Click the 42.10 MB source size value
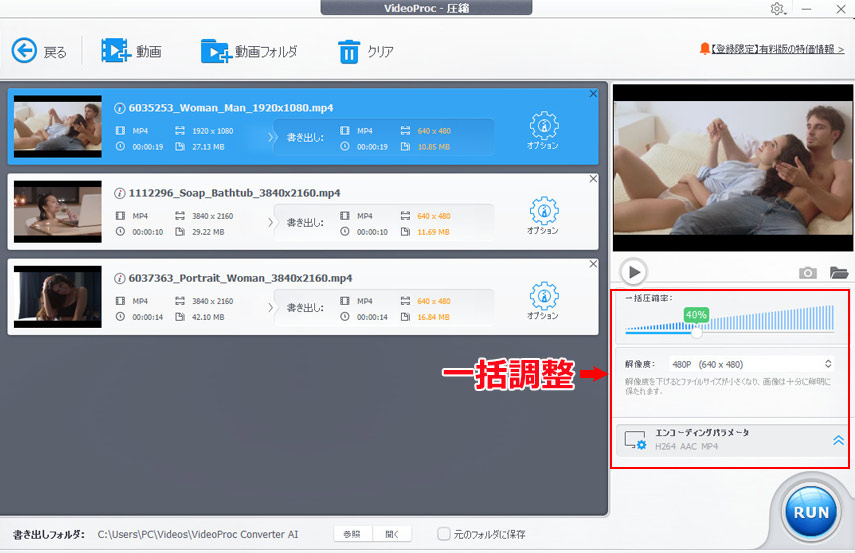The width and height of the screenshot is (855, 553). pos(208,317)
